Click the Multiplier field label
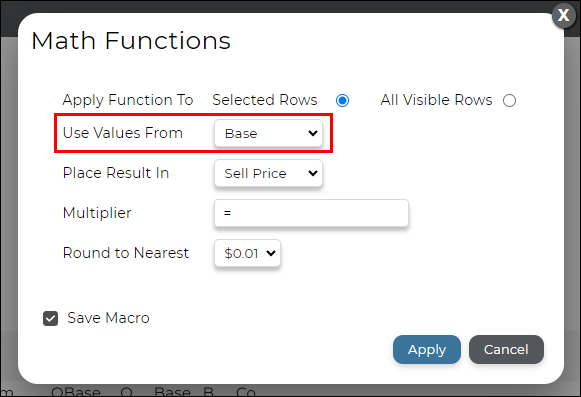This screenshot has width=581, height=397. tap(97, 213)
